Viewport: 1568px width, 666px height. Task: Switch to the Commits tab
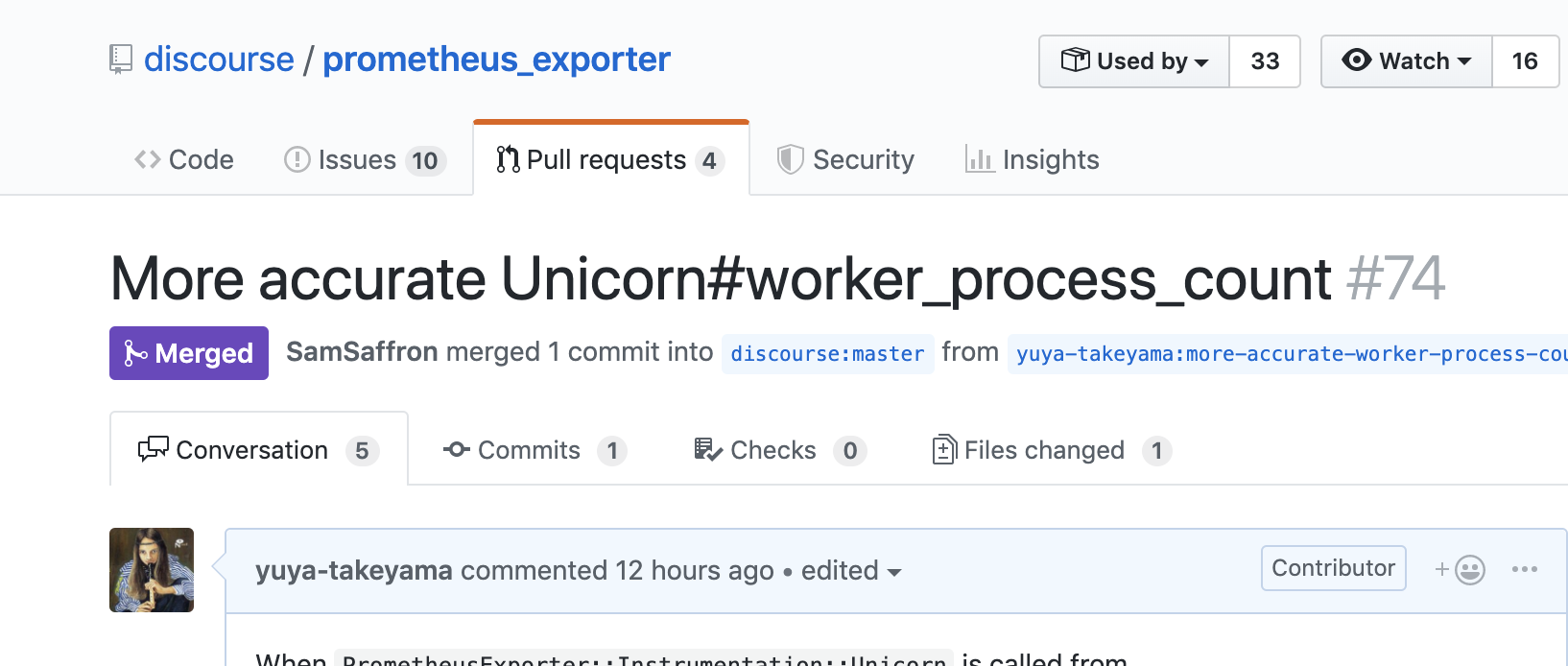[535, 450]
